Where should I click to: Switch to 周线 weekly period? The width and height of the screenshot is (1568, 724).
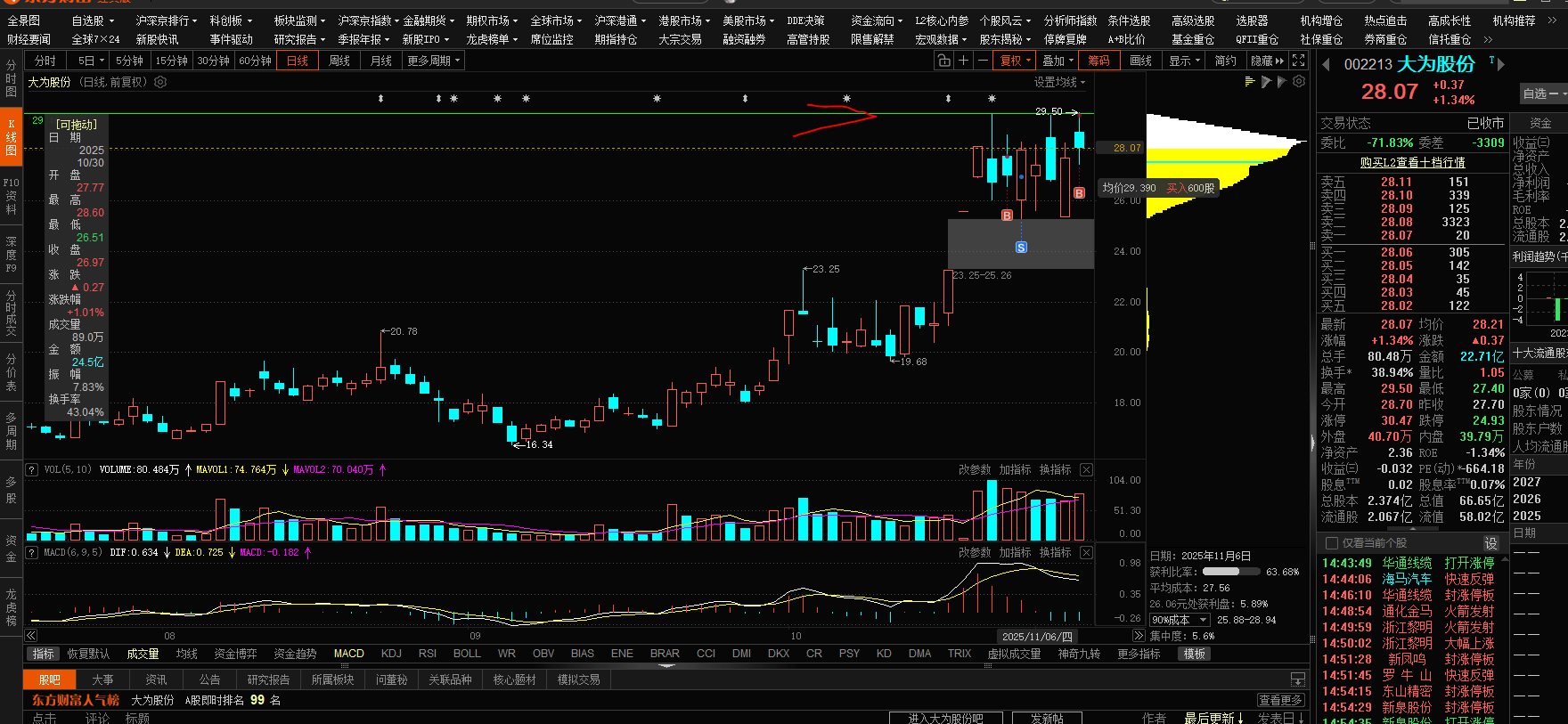(339, 61)
